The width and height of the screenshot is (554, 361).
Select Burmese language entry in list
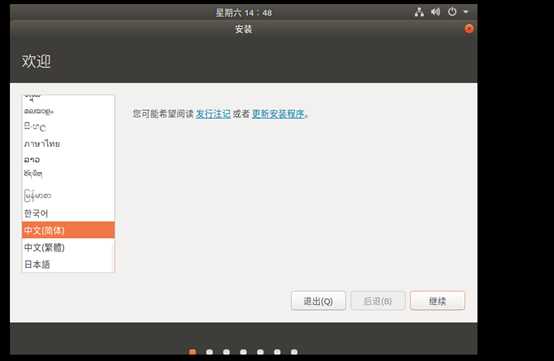pyautogui.click(x=68, y=195)
